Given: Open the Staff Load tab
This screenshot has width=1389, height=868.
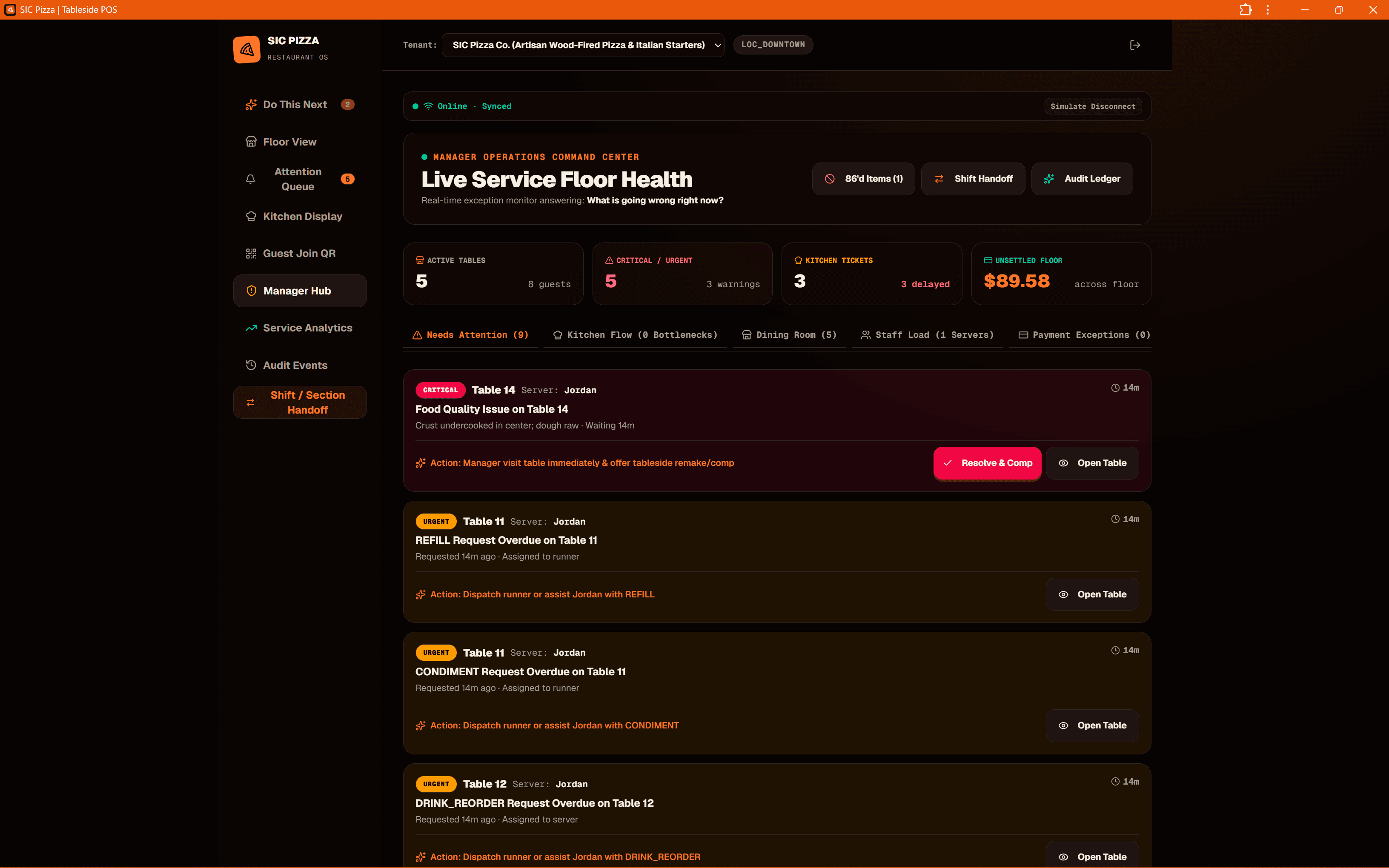Looking at the screenshot, I should coord(927,335).
